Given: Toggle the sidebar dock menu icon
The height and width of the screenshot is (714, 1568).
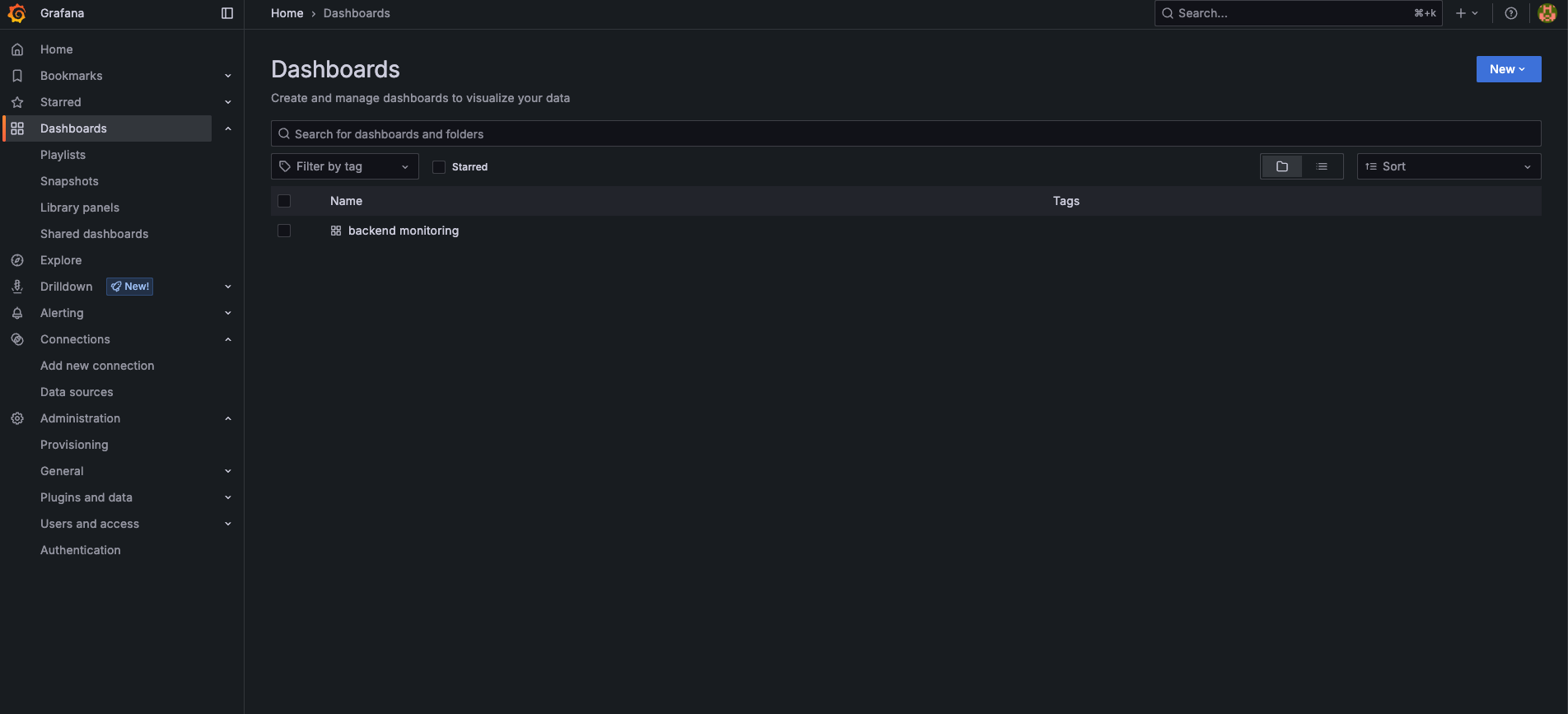Looking at the screenshot, I should [x=227, y=13].
